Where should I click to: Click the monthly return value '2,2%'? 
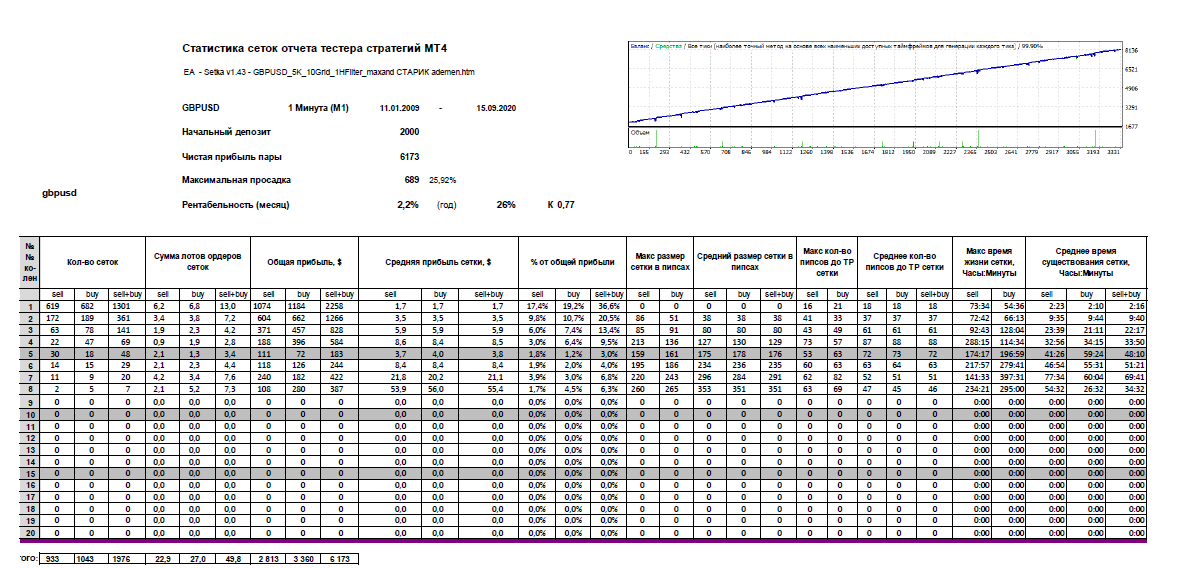(409, 205)
